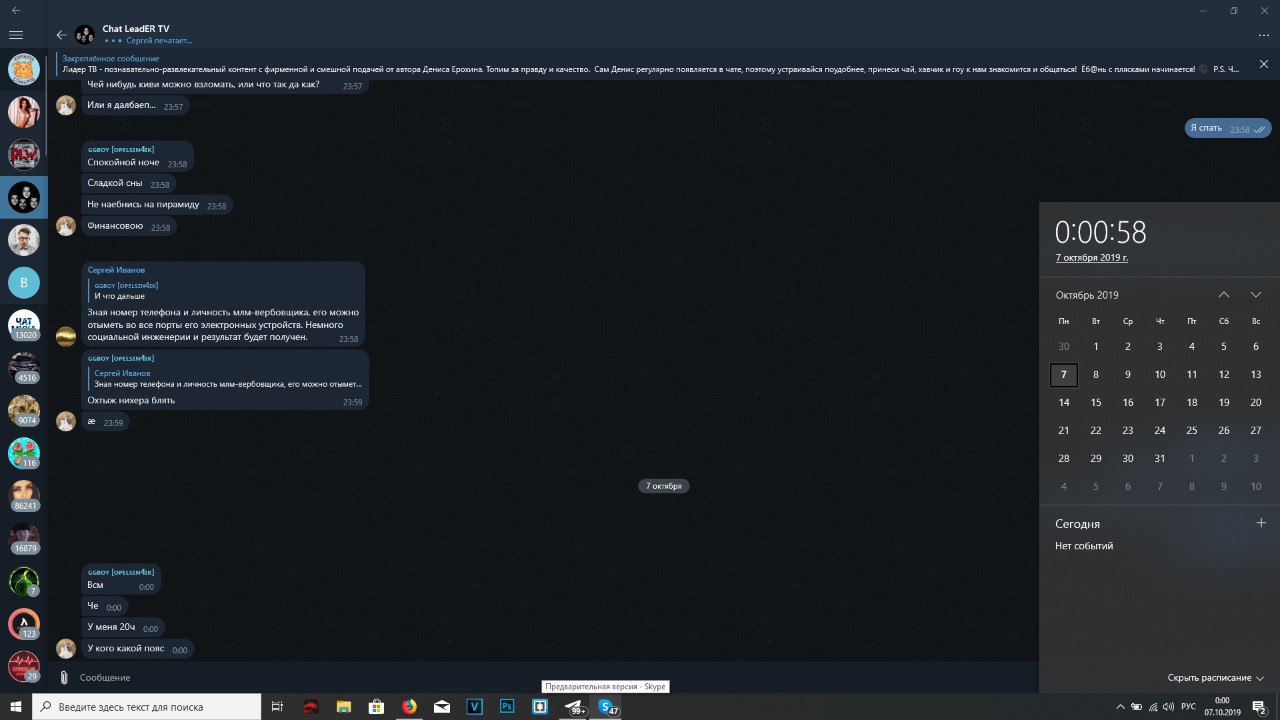This screenshot has width=1280, height=720.
Task: Open the Action Center notifications icon
Action: click(1260, 707)
